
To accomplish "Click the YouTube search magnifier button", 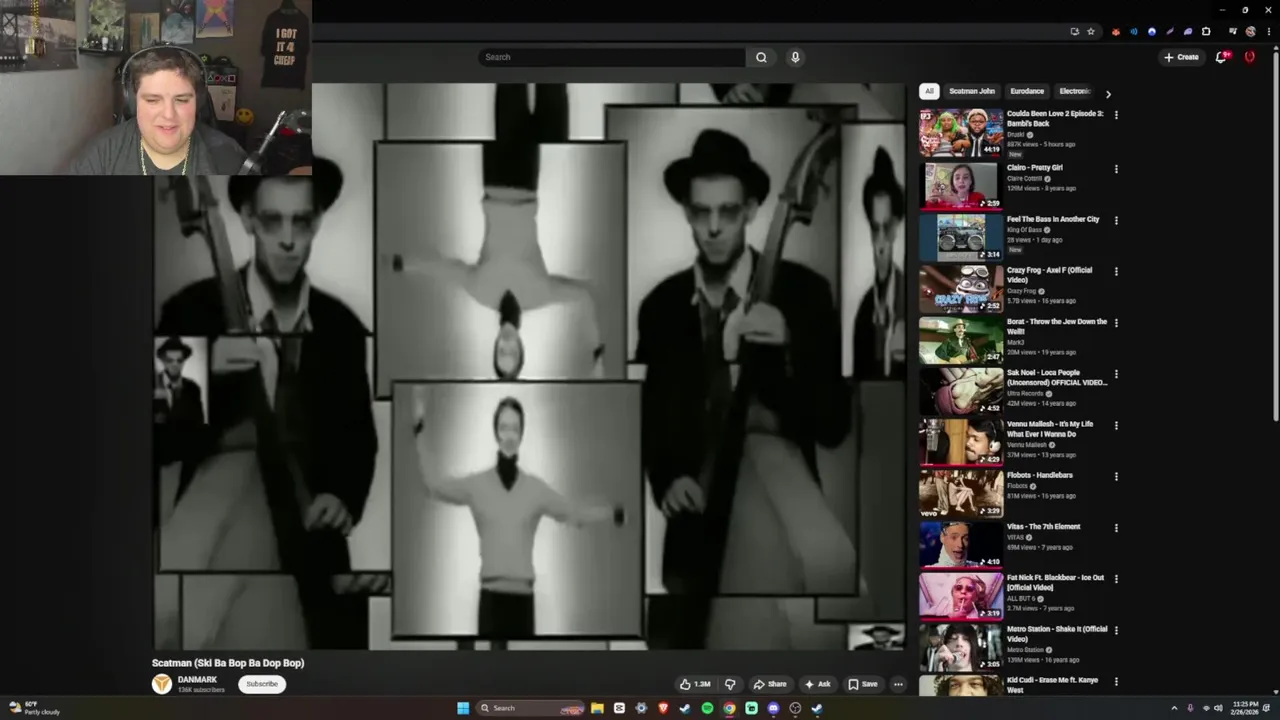I will (x=761, y=57).
